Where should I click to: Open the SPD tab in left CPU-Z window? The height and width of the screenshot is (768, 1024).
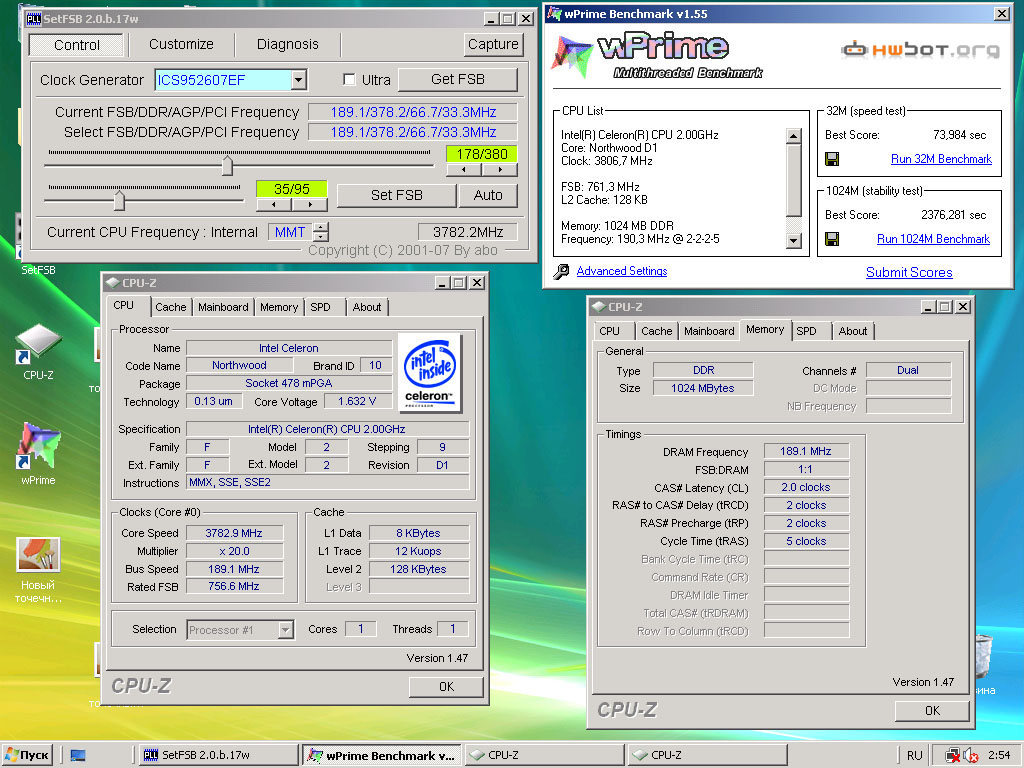tap(320, 307)
